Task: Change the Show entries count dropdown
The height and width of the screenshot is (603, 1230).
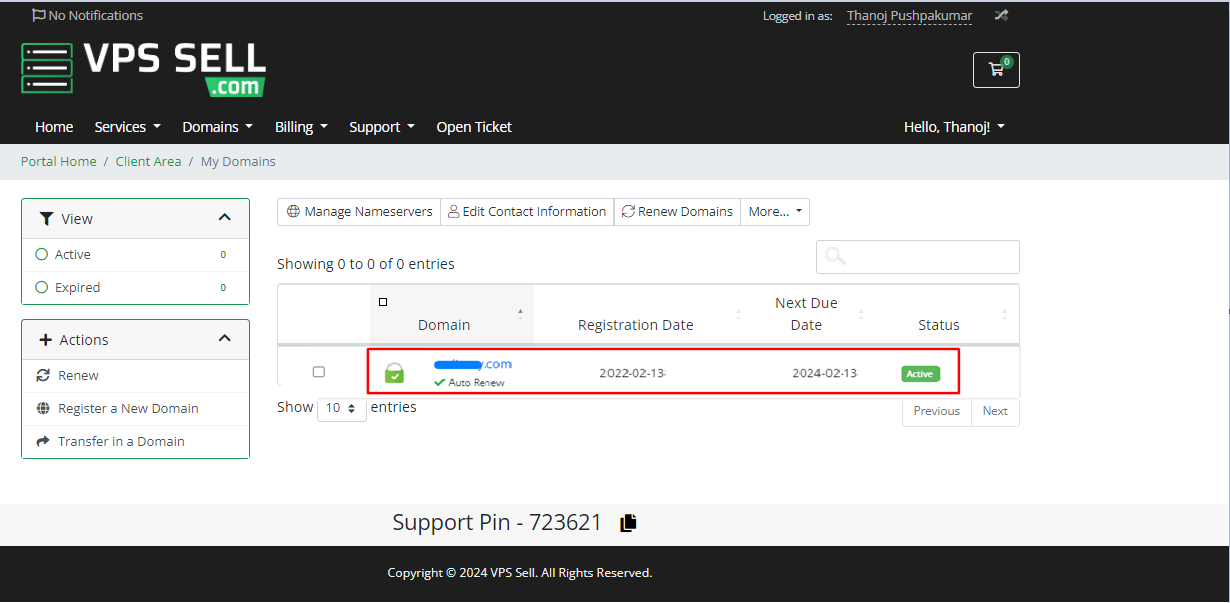Action: click(x=342, y=409)
